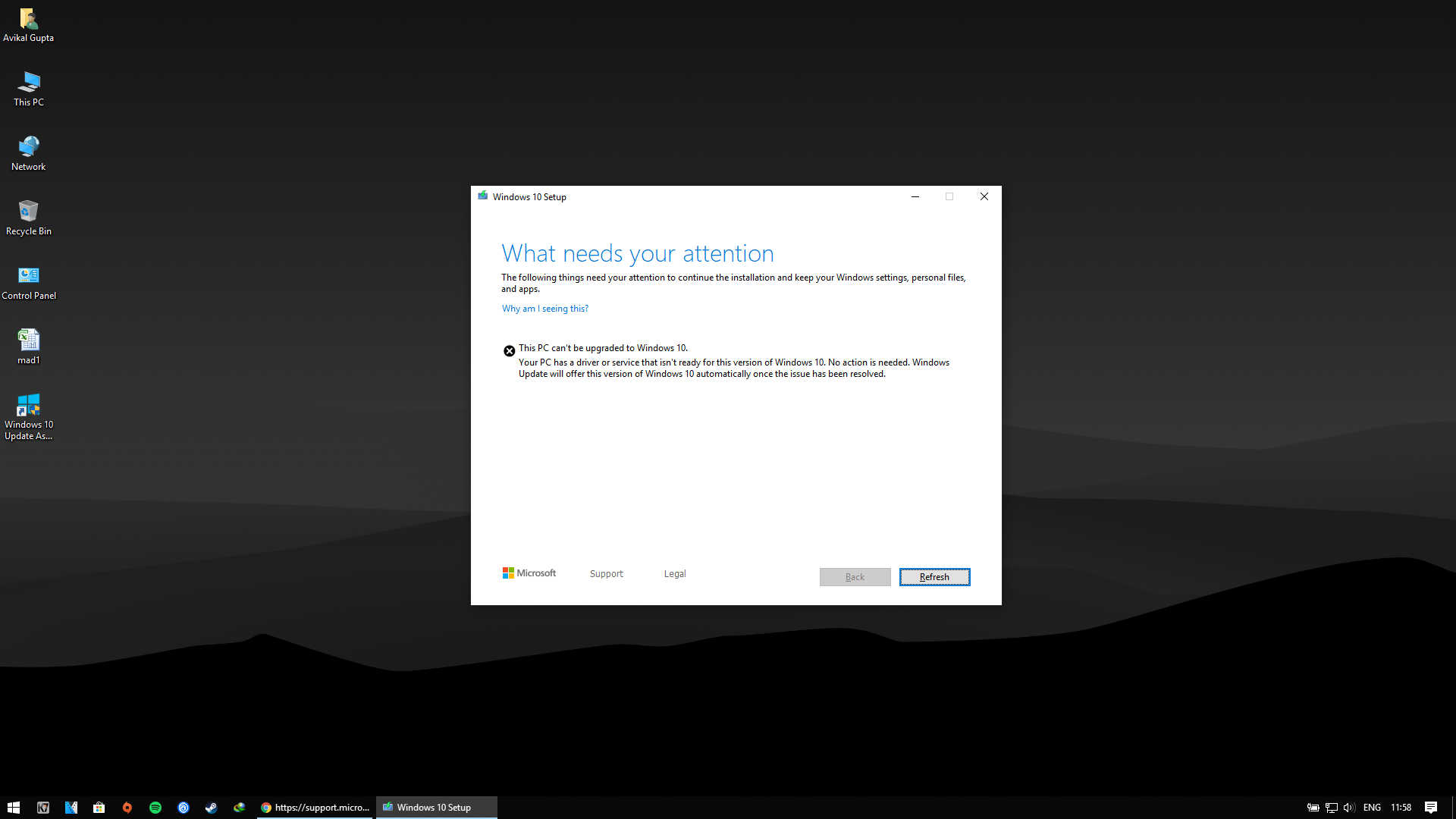Select the mad1 spreadsheet file icon
The width and height of the screenshot is (1456, 819).
[28, 347]
